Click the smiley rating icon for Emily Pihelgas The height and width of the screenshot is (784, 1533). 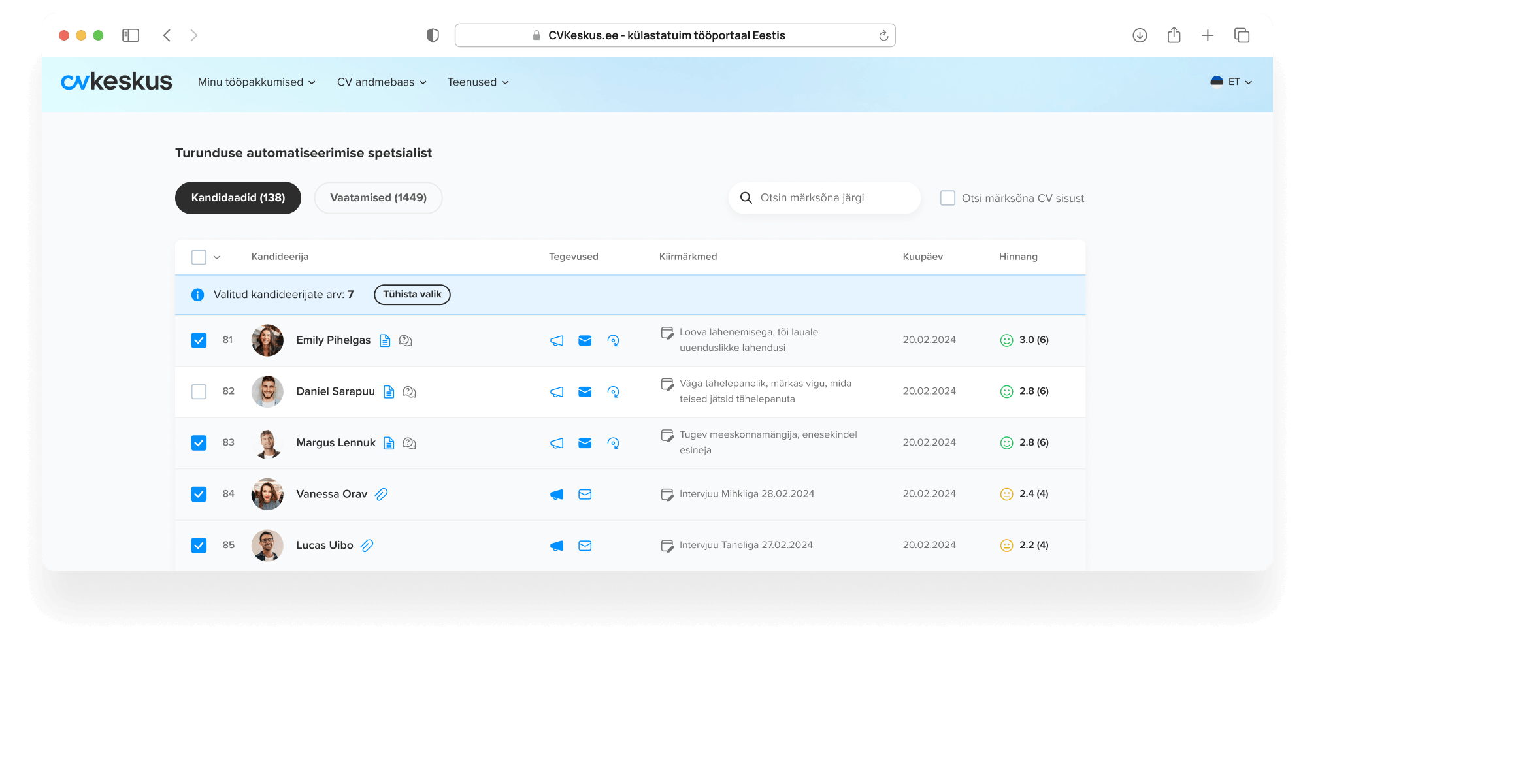(x=1006, y=340)
